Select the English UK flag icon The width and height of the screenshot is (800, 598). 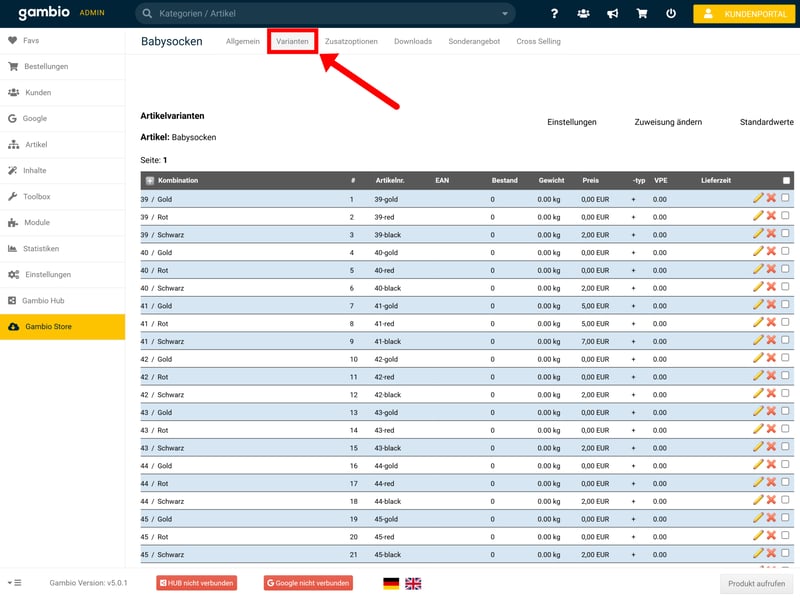tap(413, 583)
